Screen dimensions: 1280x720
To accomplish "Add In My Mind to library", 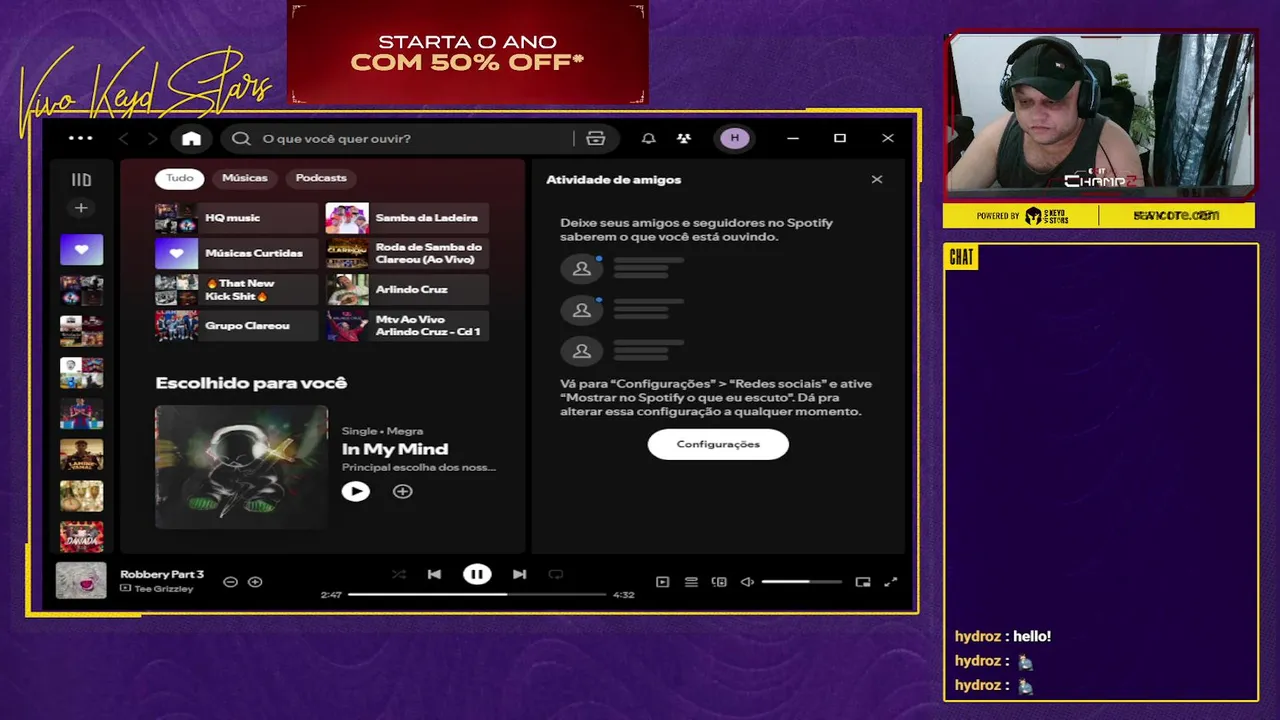I will (402, 491).
